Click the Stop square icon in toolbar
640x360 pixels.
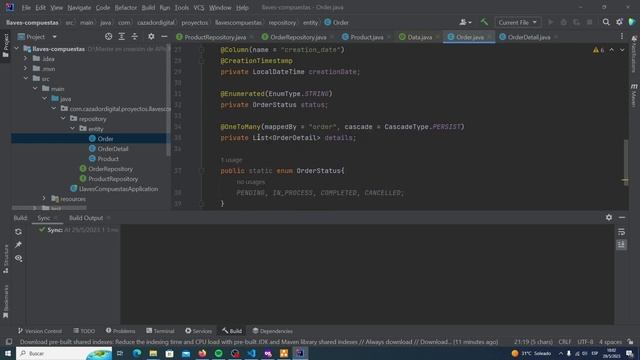pos(589,22)
